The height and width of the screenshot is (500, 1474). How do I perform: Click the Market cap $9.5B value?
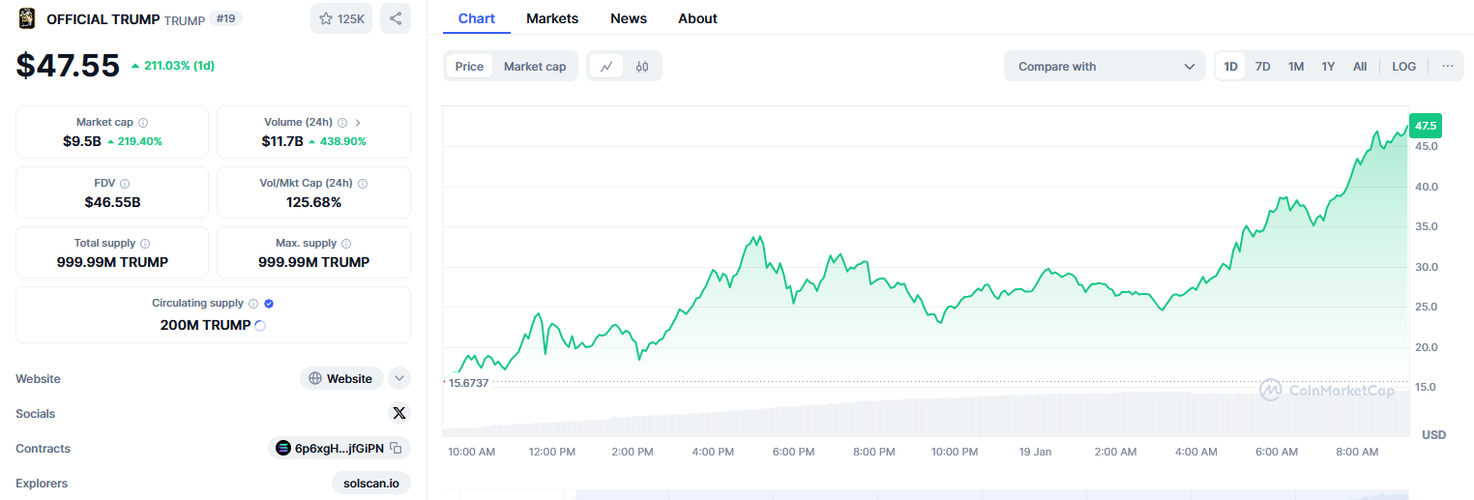click(82, 141)
